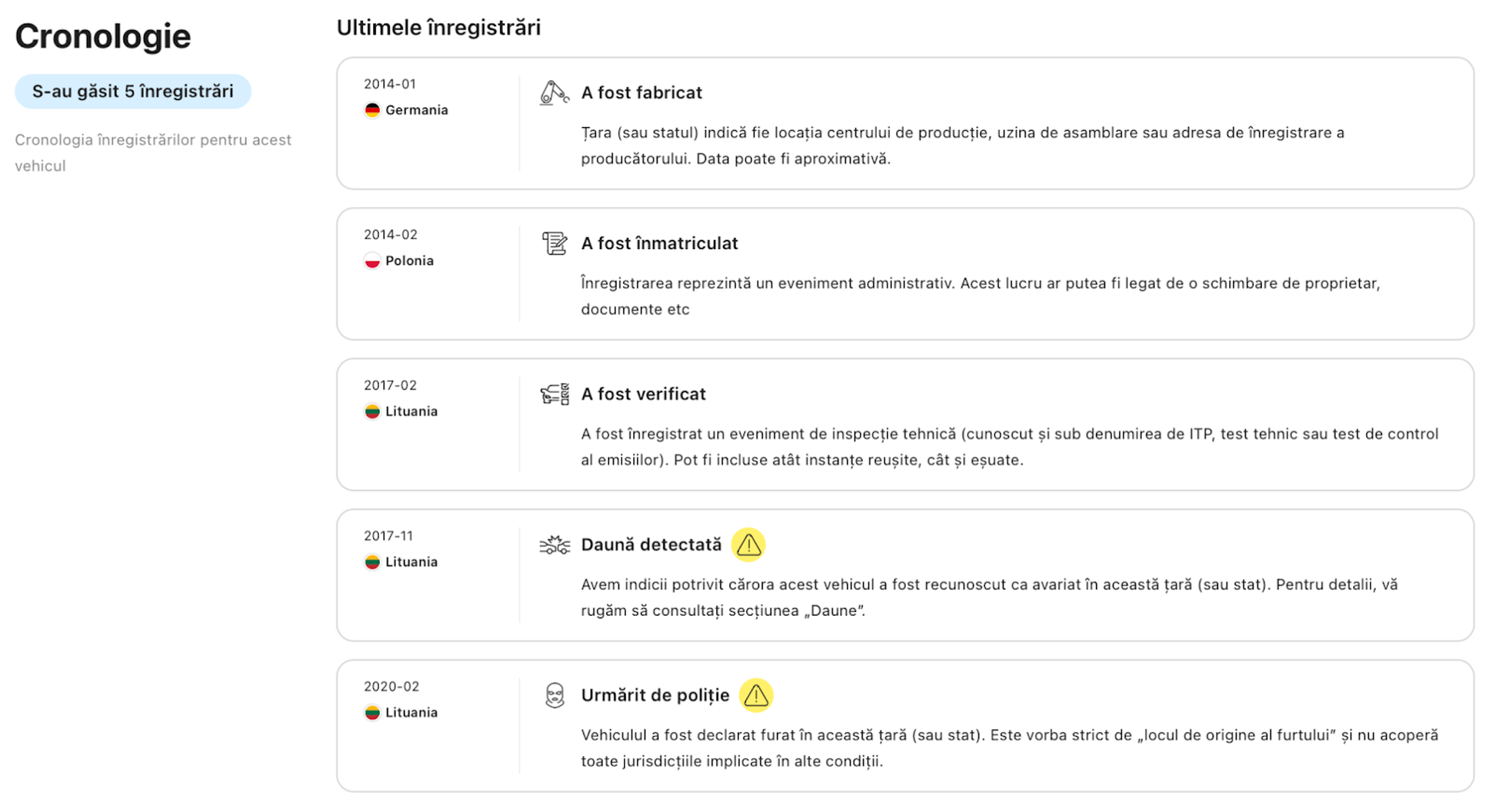Open the 'Urmărit de poliție' record title

click(x=654, y=695)
